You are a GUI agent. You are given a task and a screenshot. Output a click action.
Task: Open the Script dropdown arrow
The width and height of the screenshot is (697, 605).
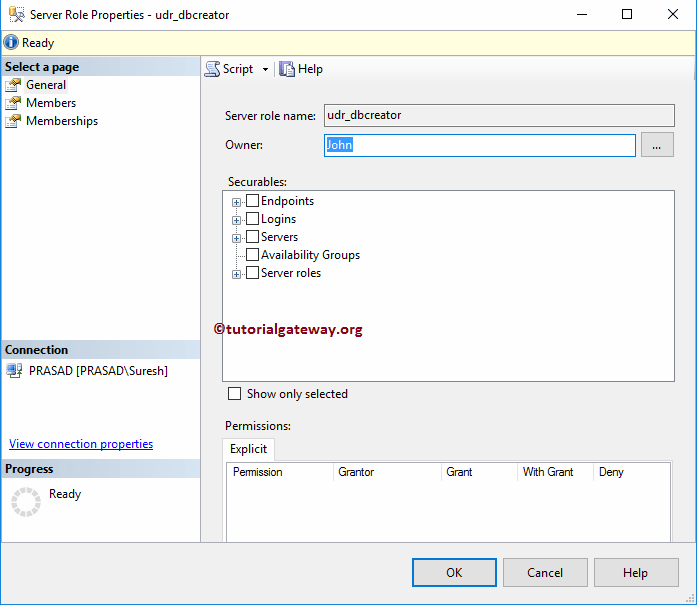265,69
